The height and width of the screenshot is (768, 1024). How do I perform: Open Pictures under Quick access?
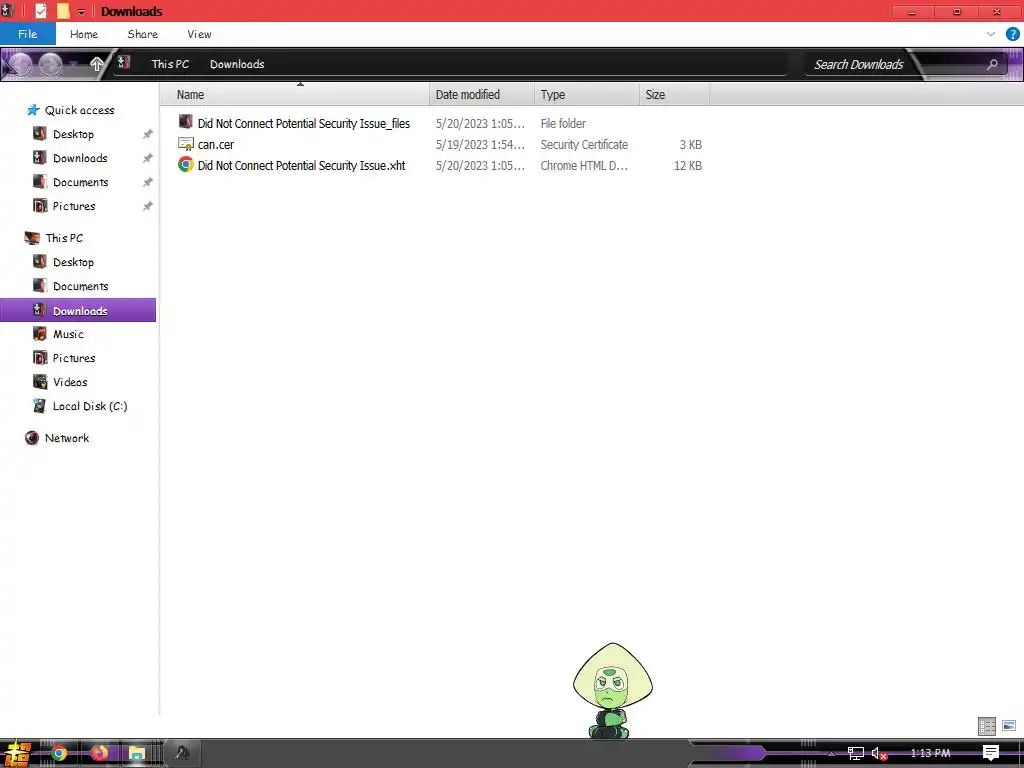click(74, 206)
